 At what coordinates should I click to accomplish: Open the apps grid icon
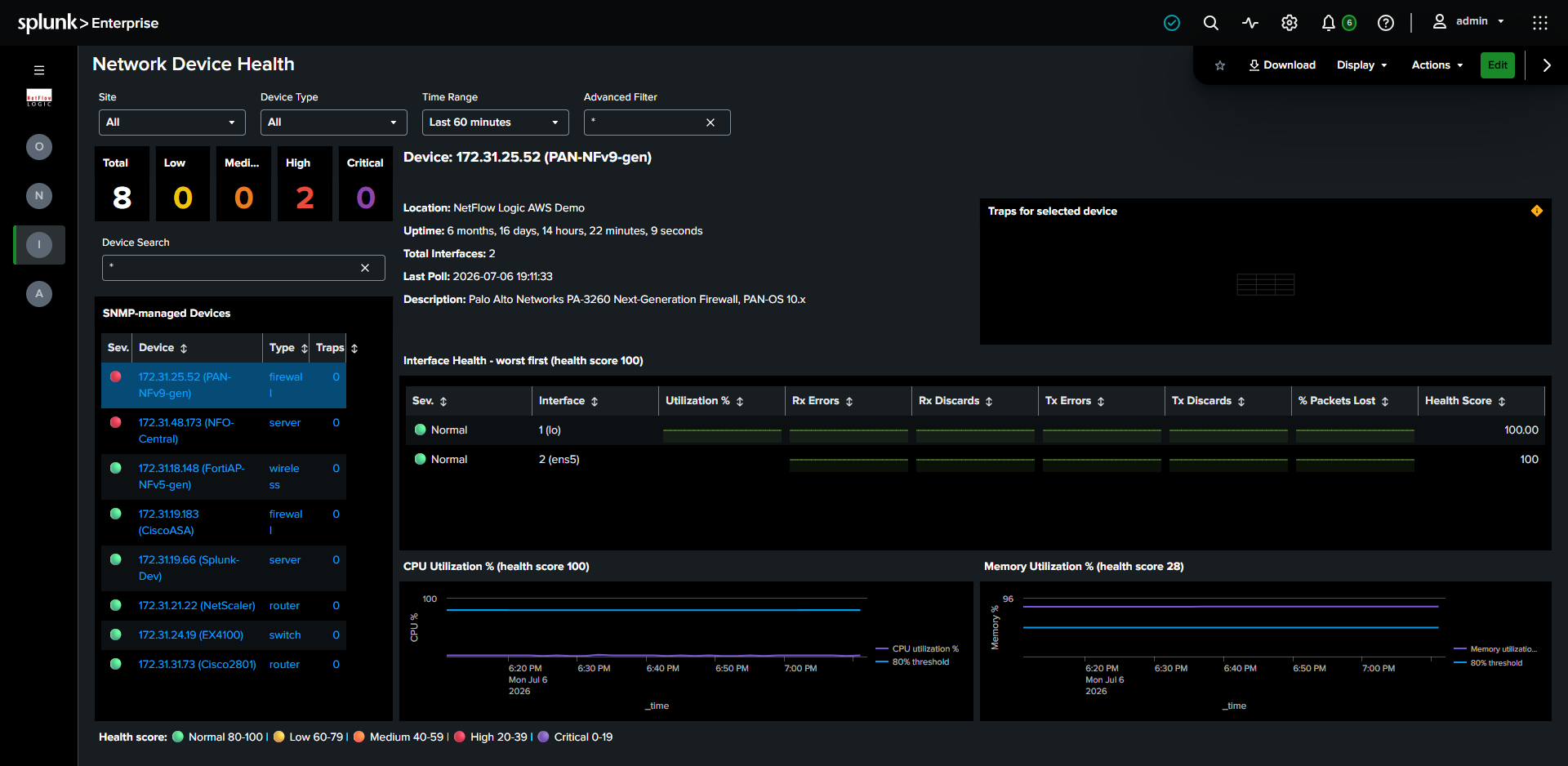[1540, 23]
